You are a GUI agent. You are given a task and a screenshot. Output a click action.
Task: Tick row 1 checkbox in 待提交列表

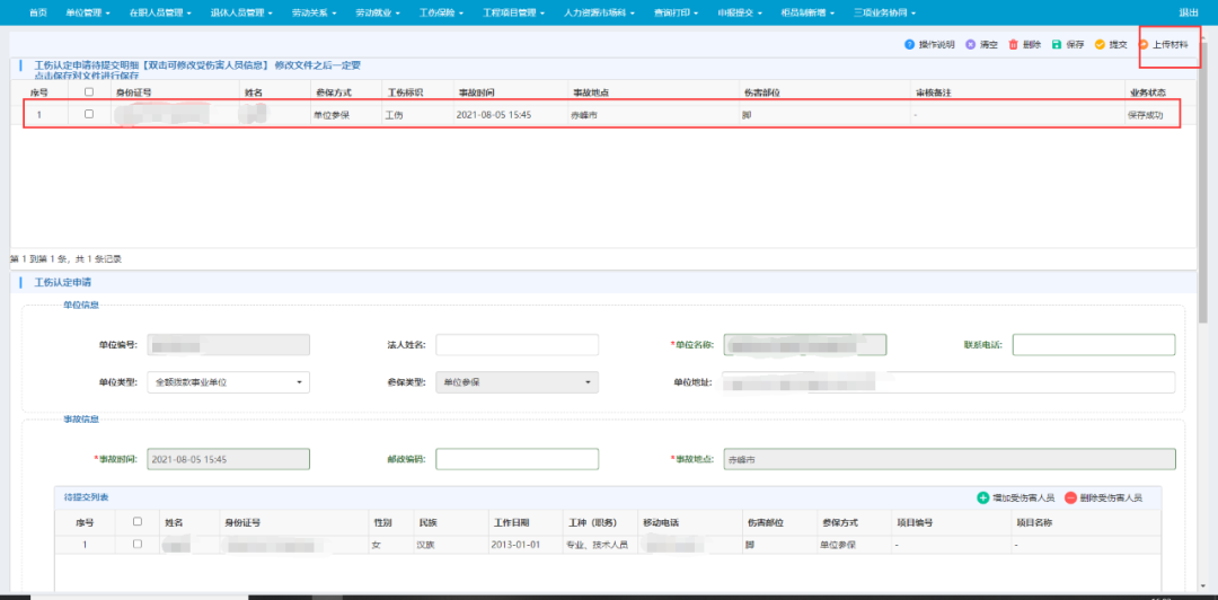point(137,544)
